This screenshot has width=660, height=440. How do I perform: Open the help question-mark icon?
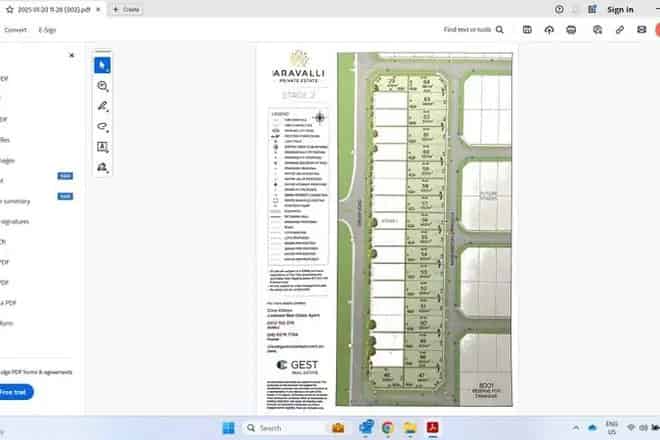[x=559, y=9]
